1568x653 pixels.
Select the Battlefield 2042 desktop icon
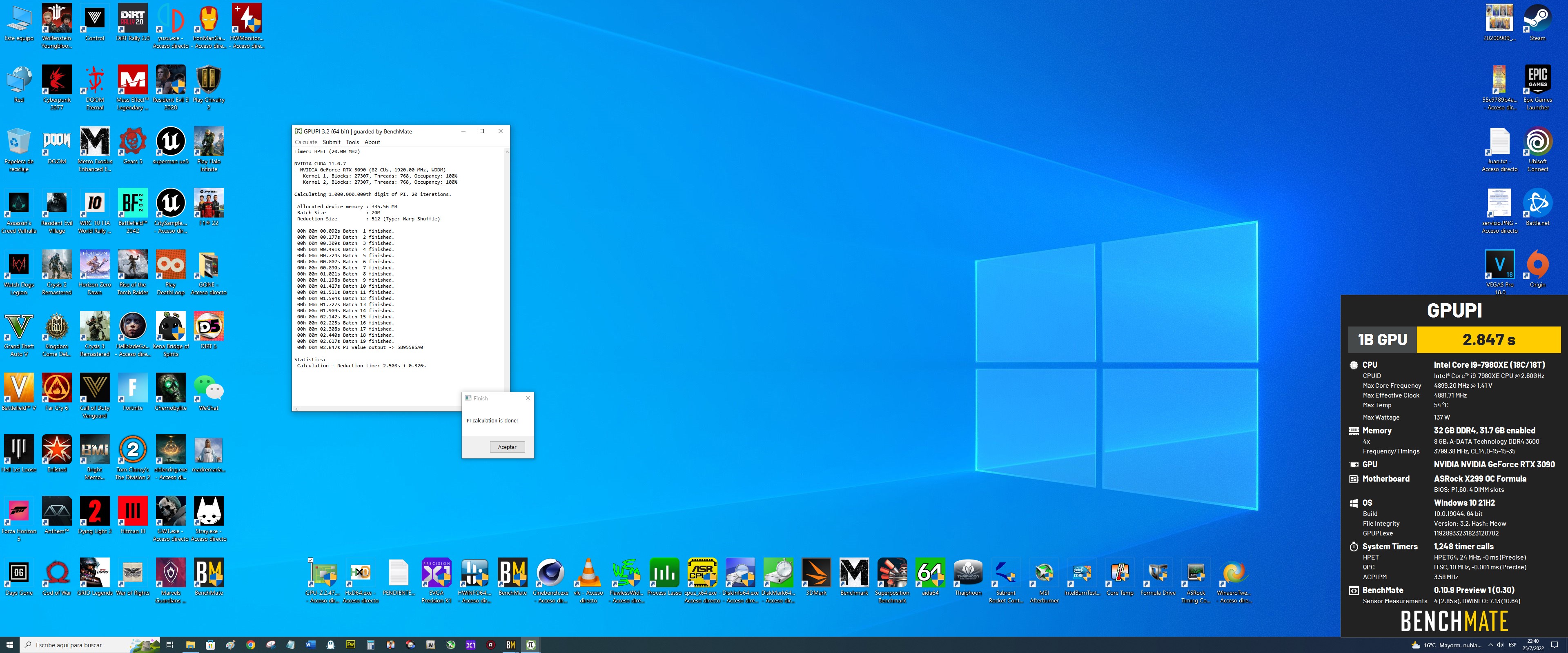133,211
